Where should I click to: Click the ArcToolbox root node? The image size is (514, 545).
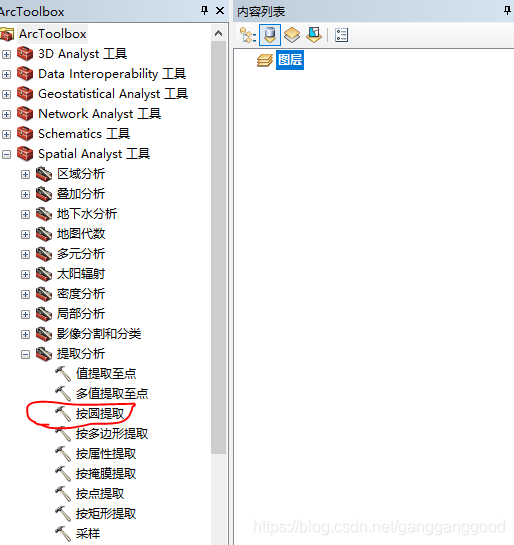click(x=52, y=34)
